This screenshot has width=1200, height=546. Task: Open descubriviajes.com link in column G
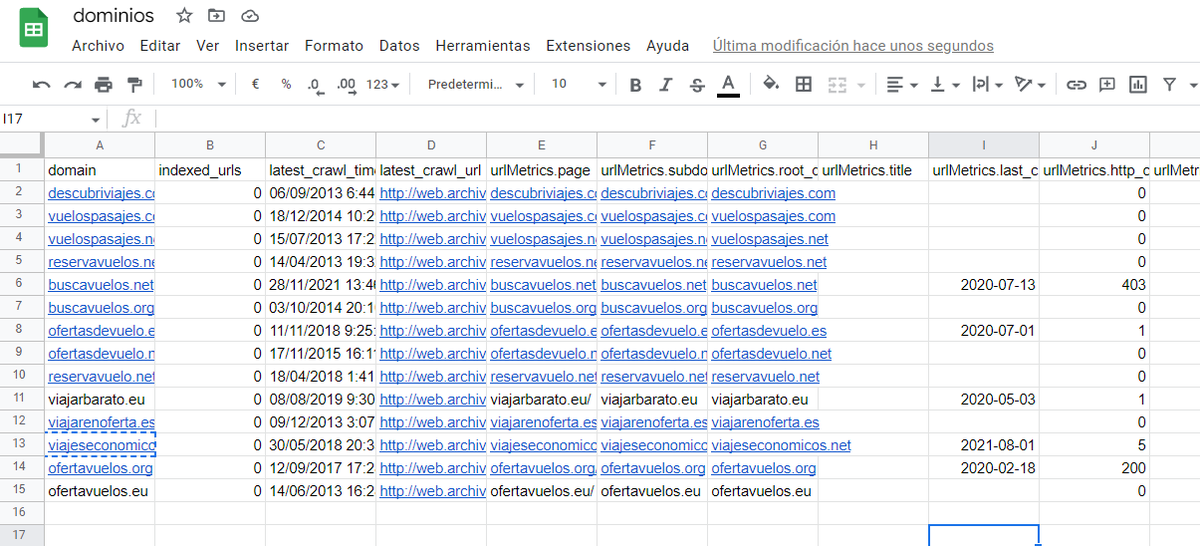[773, 193]
